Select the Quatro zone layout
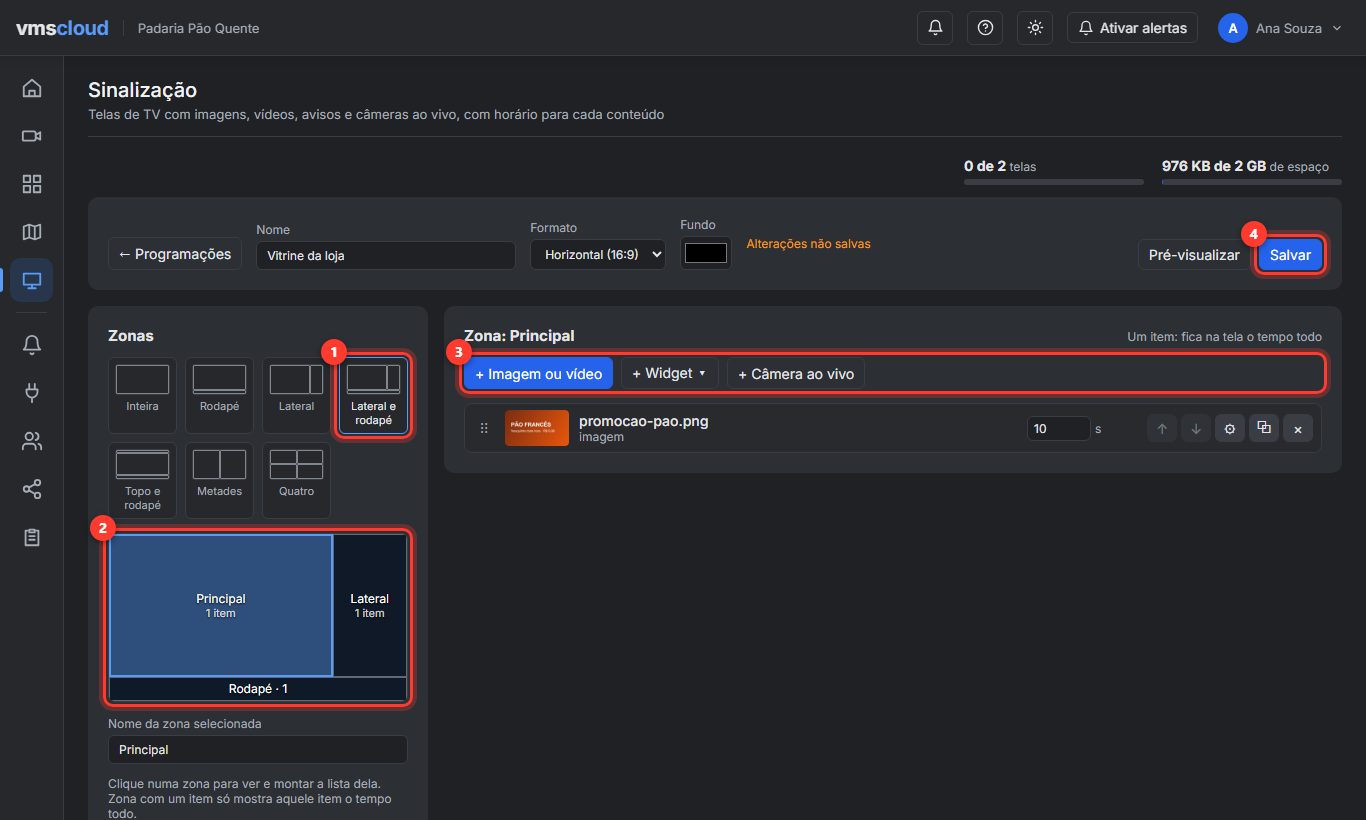The image size is (1366, 820). [296, 480]
